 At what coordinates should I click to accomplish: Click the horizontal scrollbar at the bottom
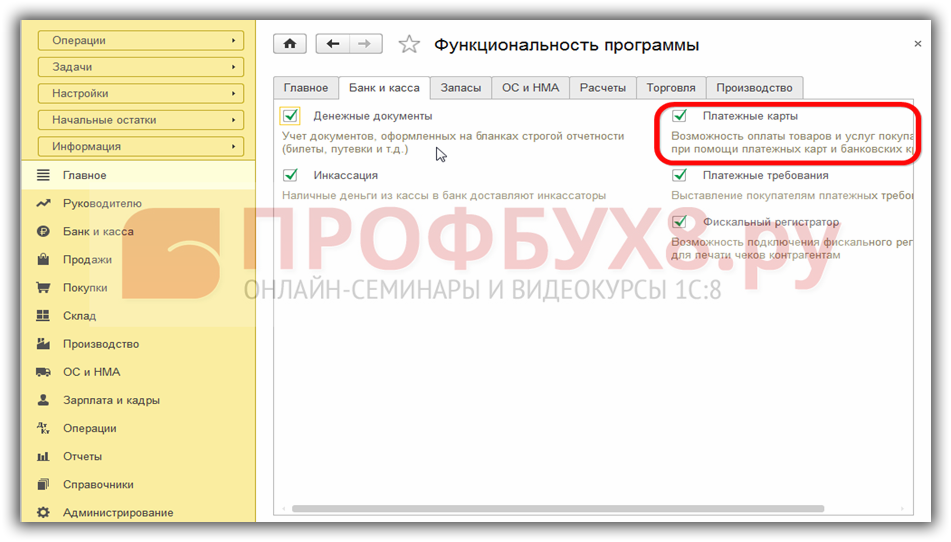tap(590, 509)
